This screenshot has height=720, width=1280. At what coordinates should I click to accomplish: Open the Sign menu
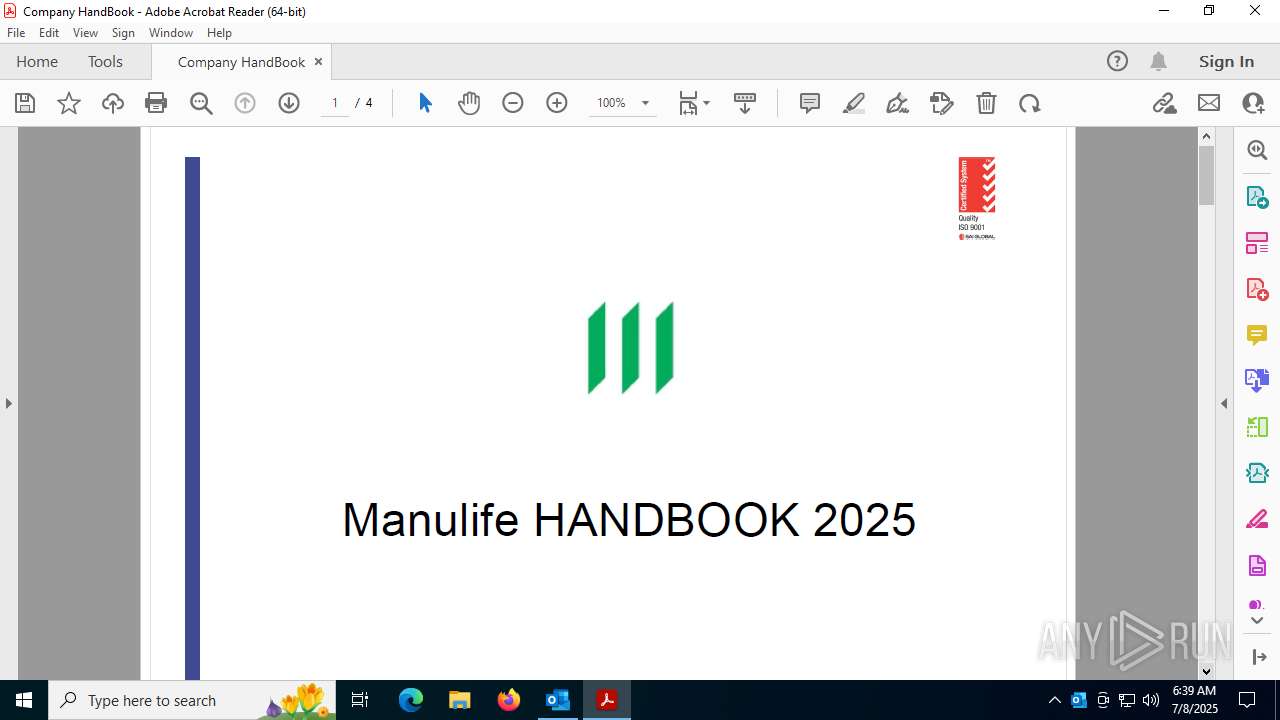pyautogui.click(x=123, y=32)
